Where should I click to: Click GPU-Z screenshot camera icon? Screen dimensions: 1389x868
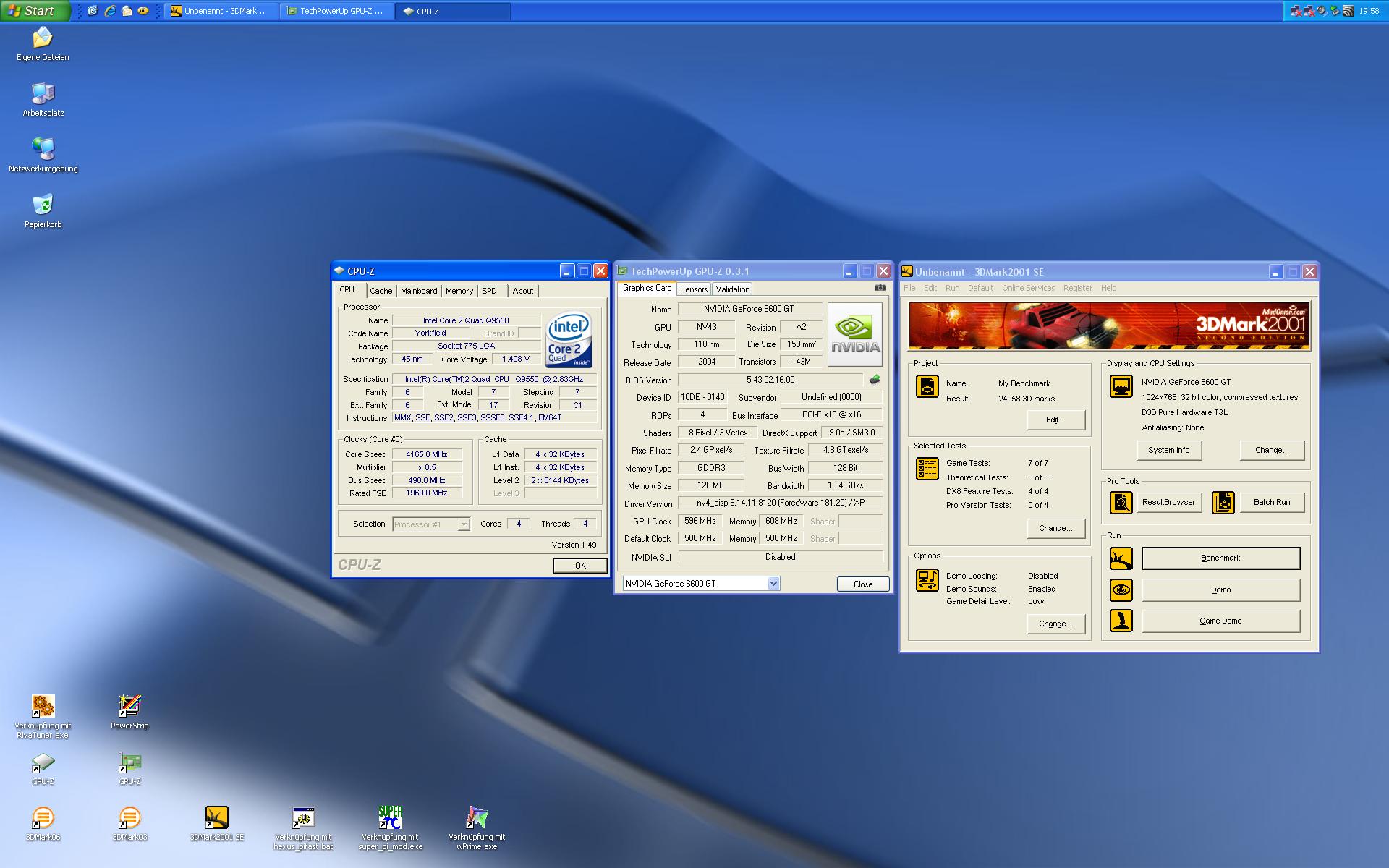coord(880,288)
